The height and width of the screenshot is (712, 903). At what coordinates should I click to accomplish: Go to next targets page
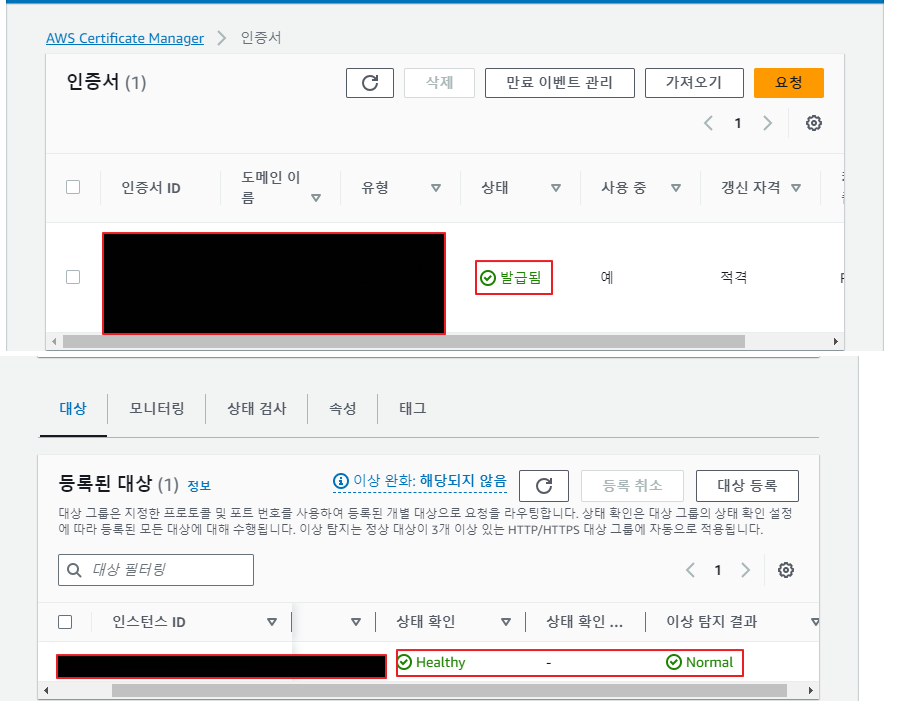(x=745, y=570)
